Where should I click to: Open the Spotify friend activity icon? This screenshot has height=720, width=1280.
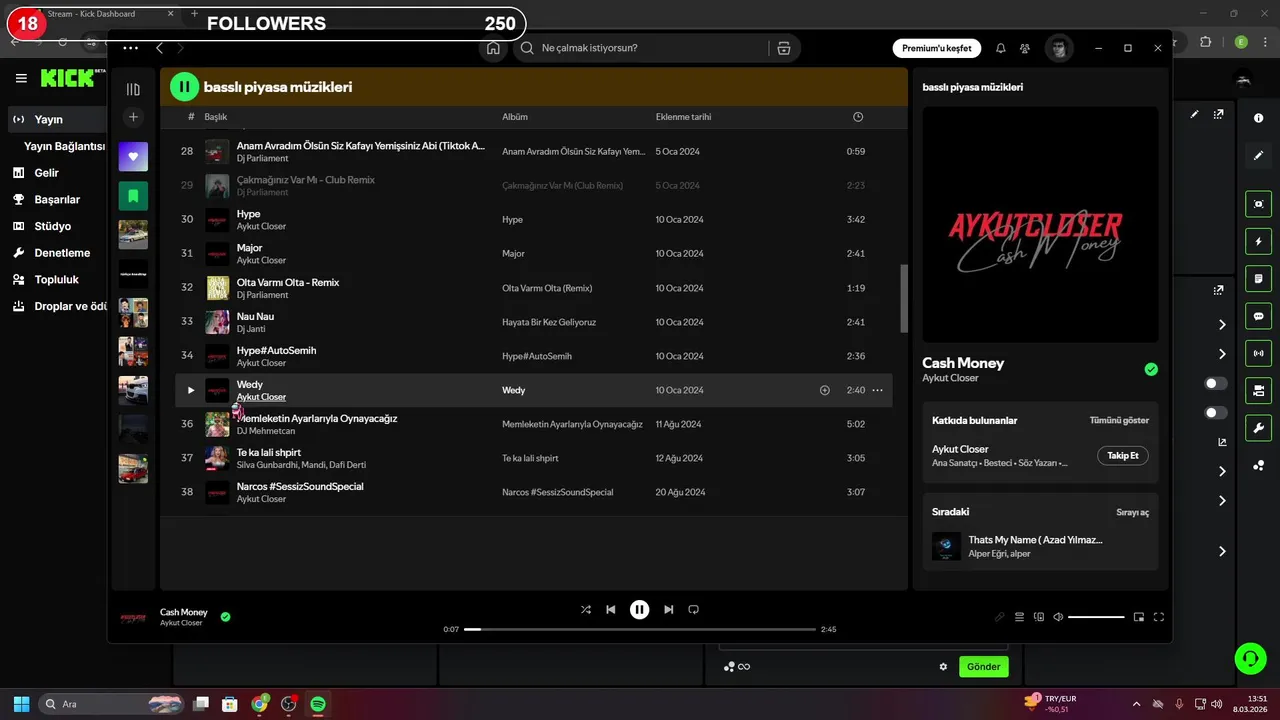[x=1025, y=48]
